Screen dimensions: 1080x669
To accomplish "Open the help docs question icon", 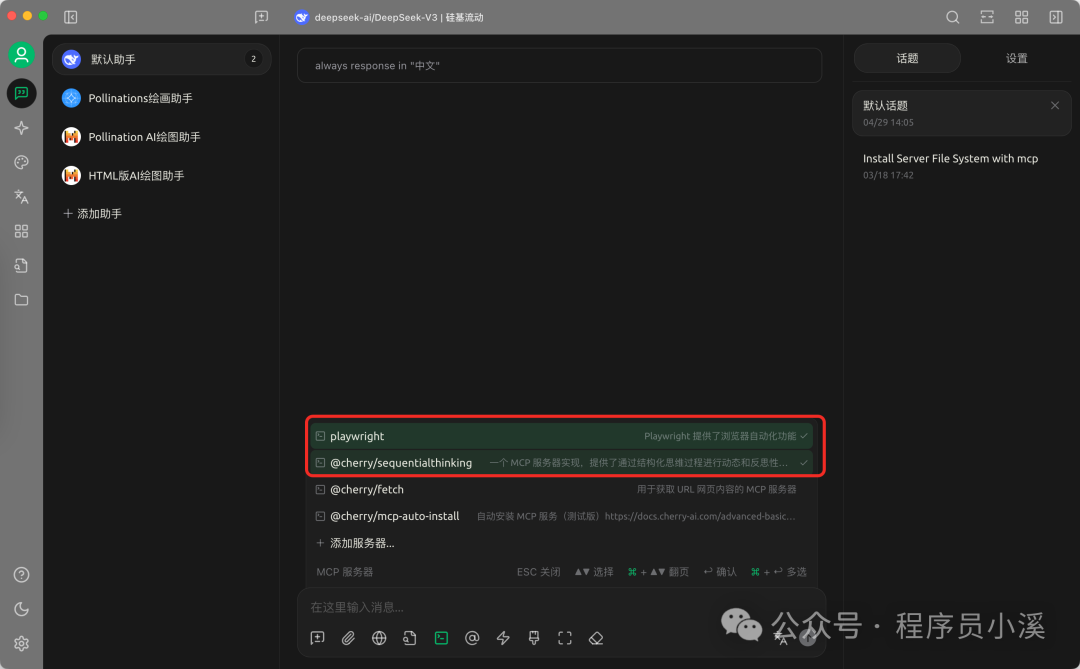I will pos(21,575).
